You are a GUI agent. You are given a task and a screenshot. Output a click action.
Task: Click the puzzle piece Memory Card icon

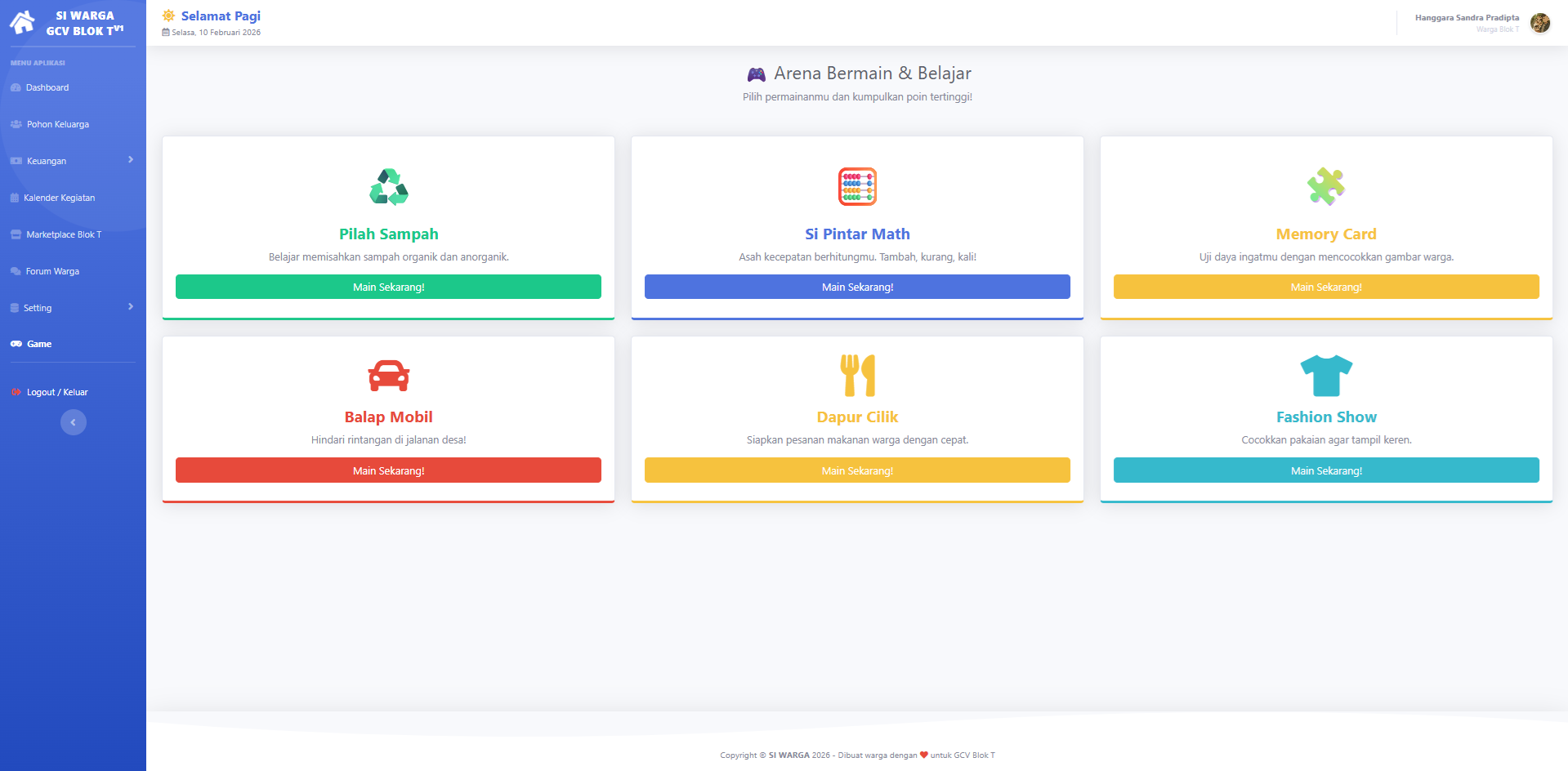[1325, 186]
